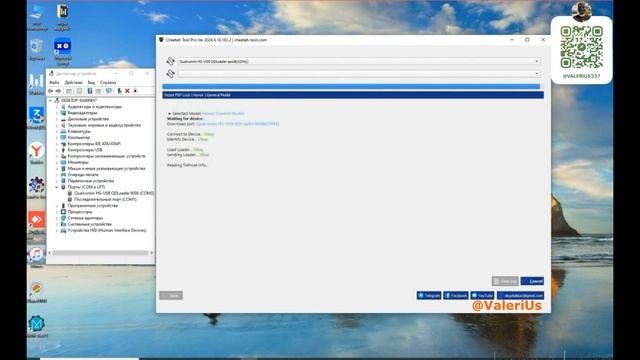The width and height of the screenshot is (640, 360).
Task: Click the Telegram button
Action: coord(429,296)
